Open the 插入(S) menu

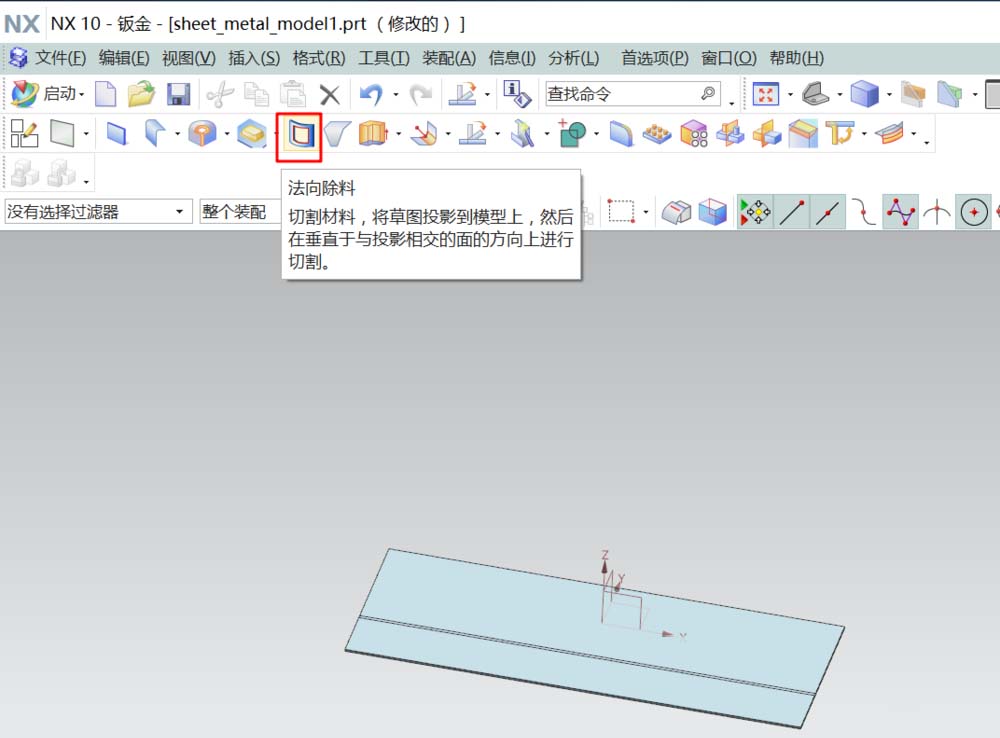pyautogui.click(x=254, y=58)
